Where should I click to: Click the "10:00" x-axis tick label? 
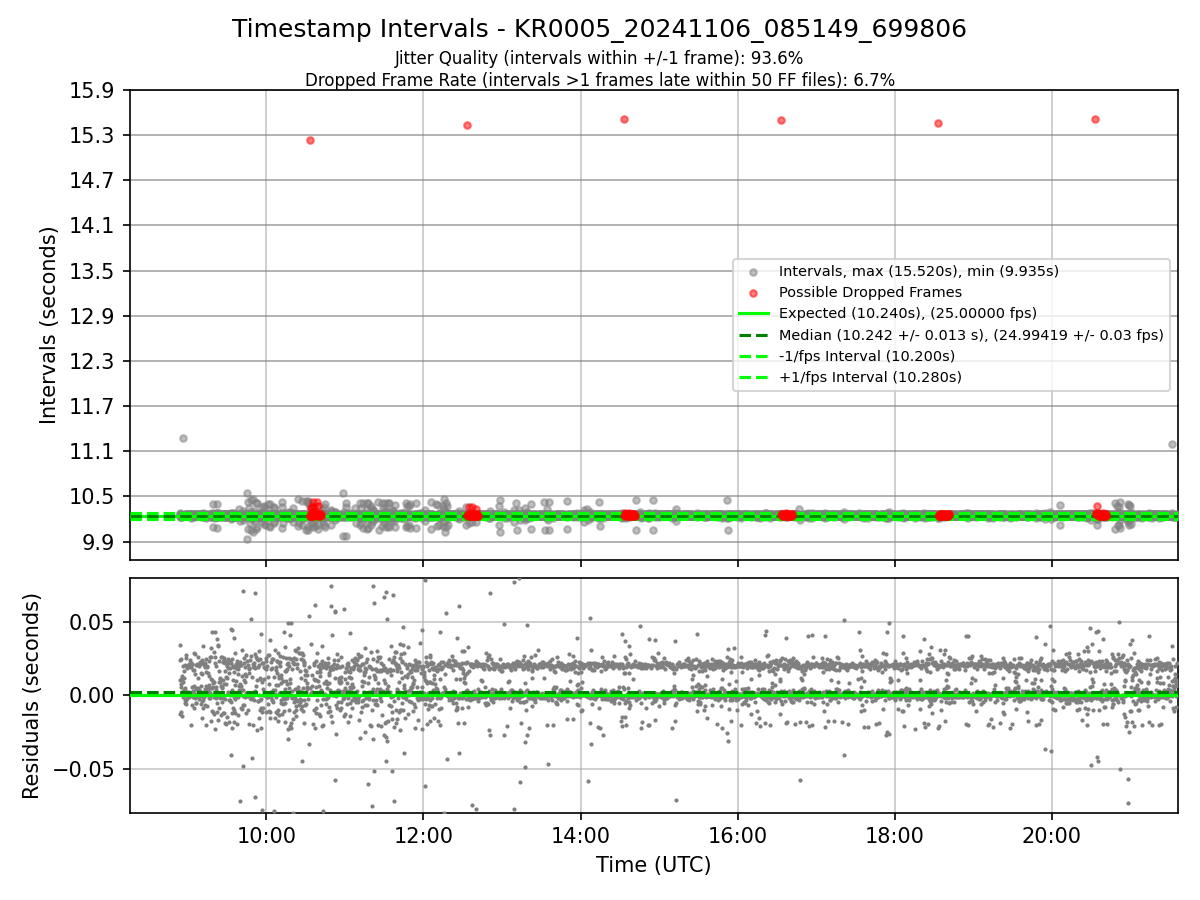click(x=266, y=834)
